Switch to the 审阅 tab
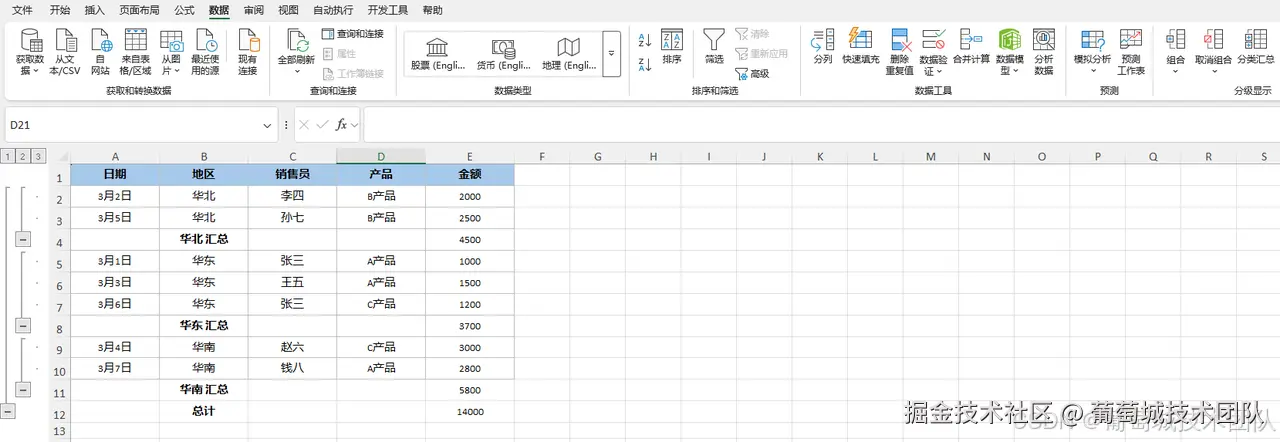Screen dimensions: 1280x442 tap(254, 10)
